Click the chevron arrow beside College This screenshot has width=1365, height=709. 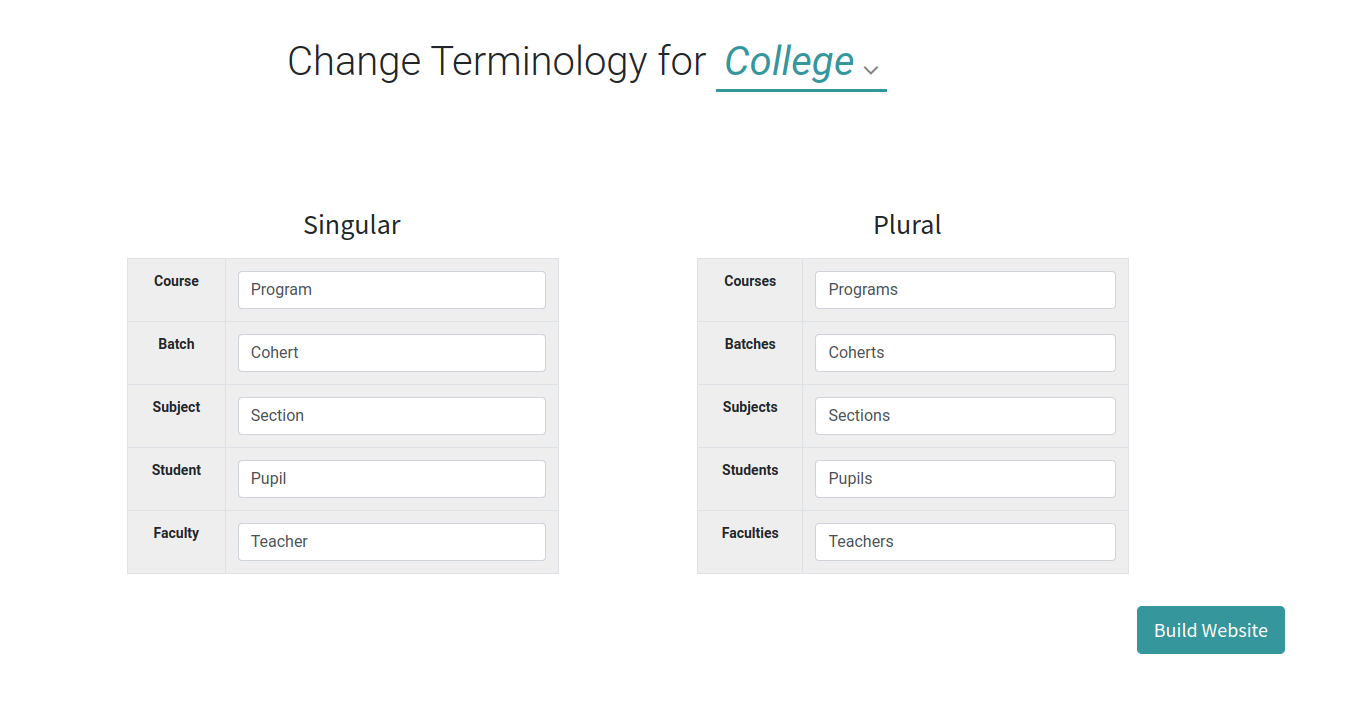click(x=871, y=70)
